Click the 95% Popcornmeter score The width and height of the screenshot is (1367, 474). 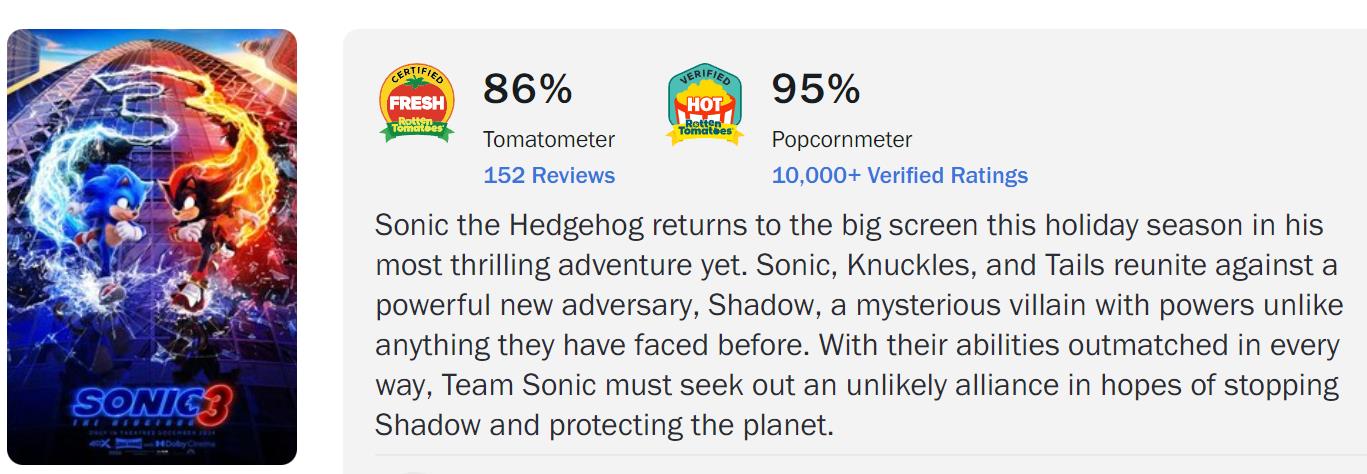(815, 89)
